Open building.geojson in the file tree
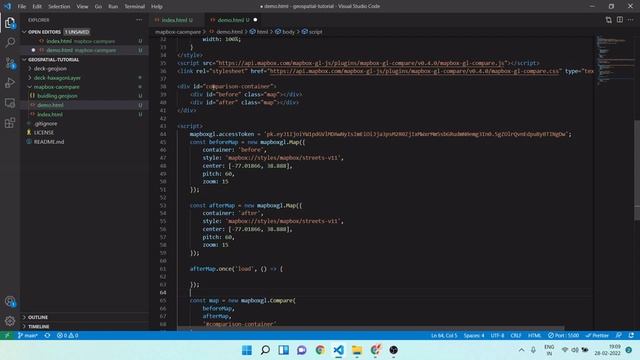 pos(57,96)
